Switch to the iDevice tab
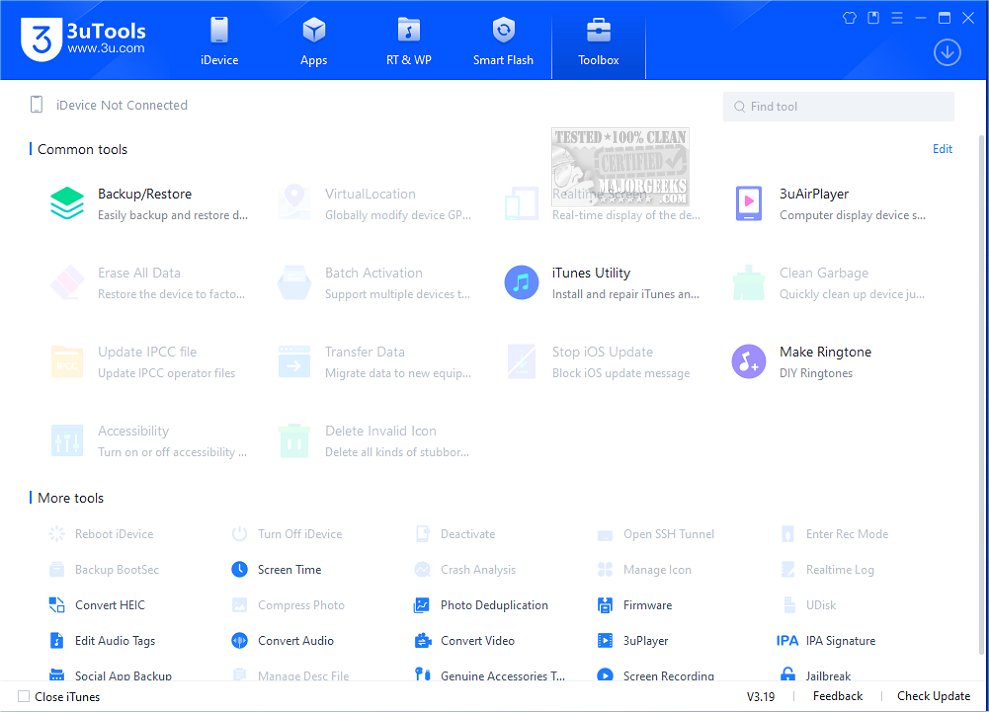Screen dimensions: 989x712 (219, 41)
